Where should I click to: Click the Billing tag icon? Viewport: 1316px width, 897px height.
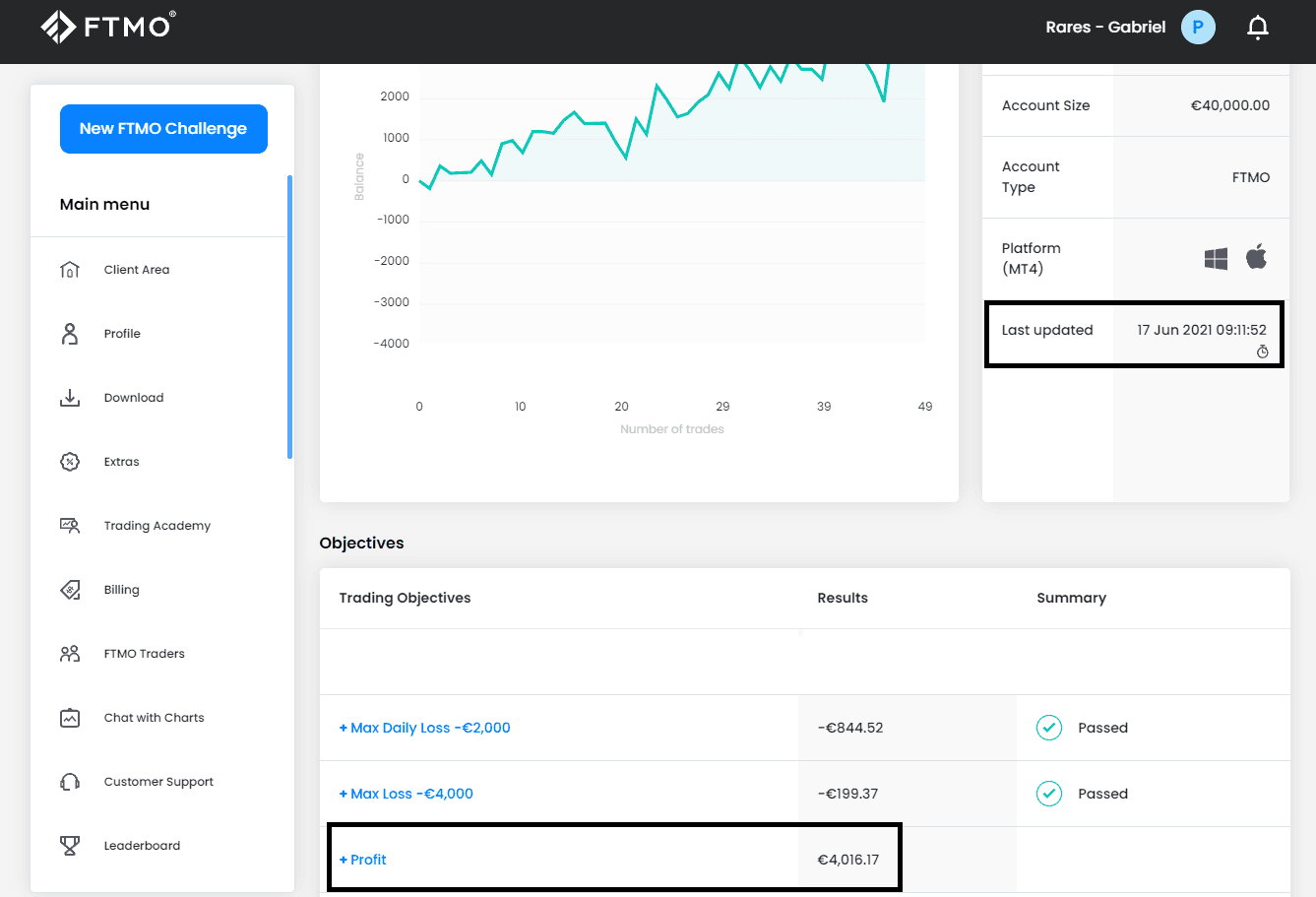coord(70,590)
